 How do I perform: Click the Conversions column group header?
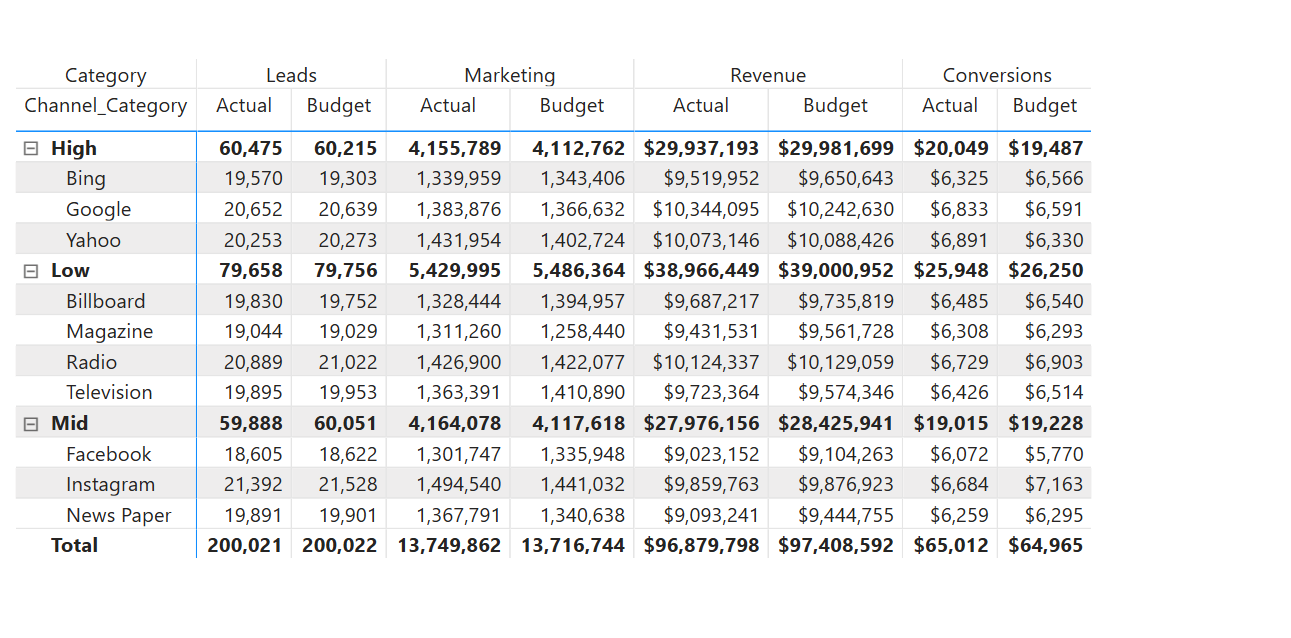(x=997, y=75)
